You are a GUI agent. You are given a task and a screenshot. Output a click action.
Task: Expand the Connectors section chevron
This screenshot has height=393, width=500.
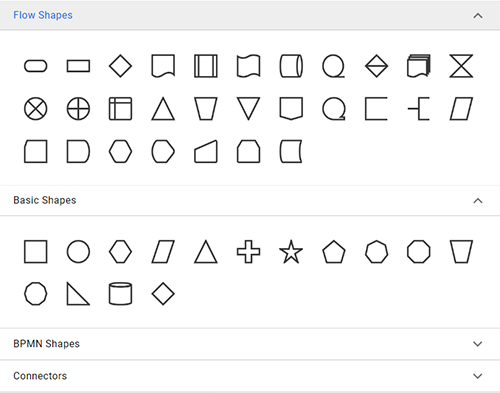click(x=478, y=376)
